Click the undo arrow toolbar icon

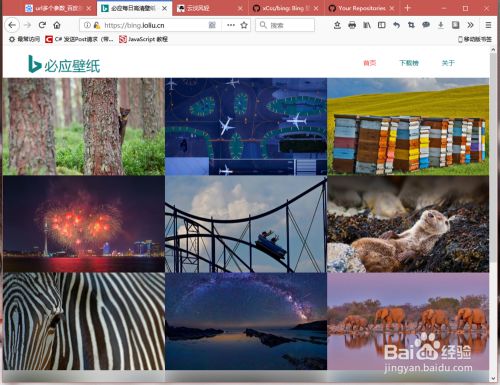396,25
